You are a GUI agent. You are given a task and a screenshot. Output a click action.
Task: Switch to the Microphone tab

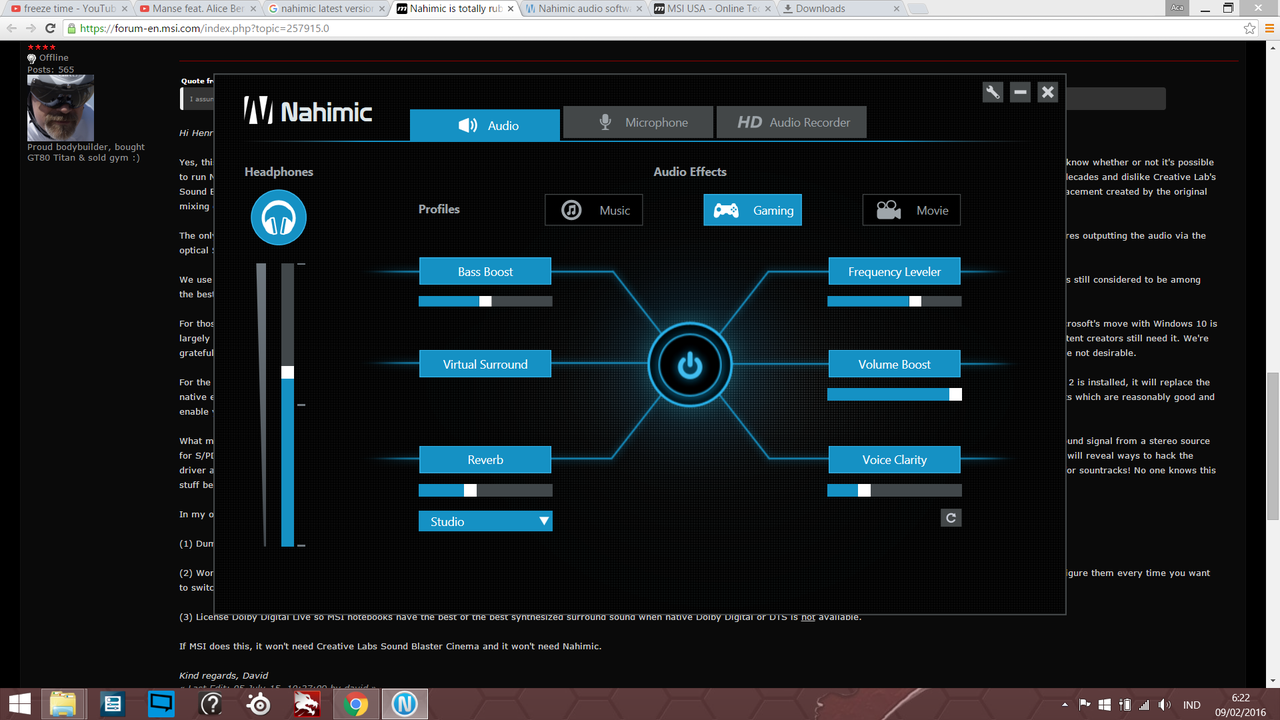click(638, 122)
